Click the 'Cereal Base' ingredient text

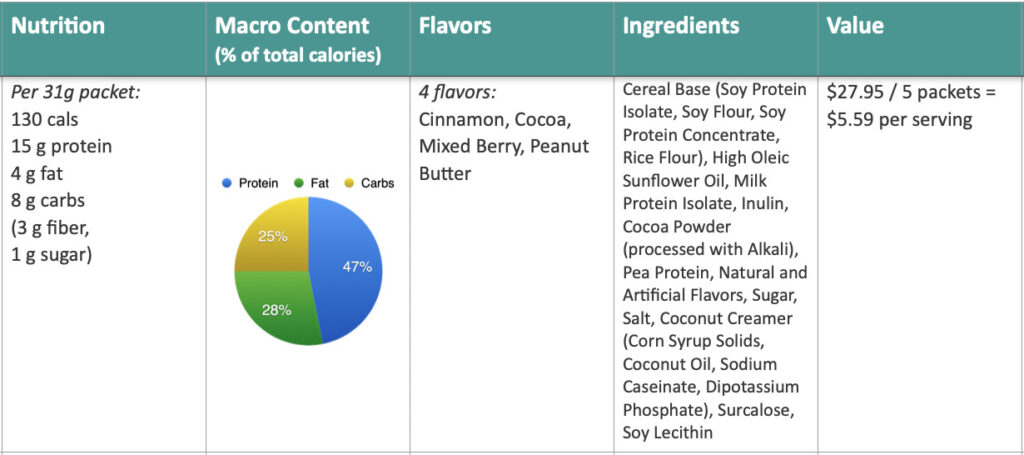coord(664,88)
